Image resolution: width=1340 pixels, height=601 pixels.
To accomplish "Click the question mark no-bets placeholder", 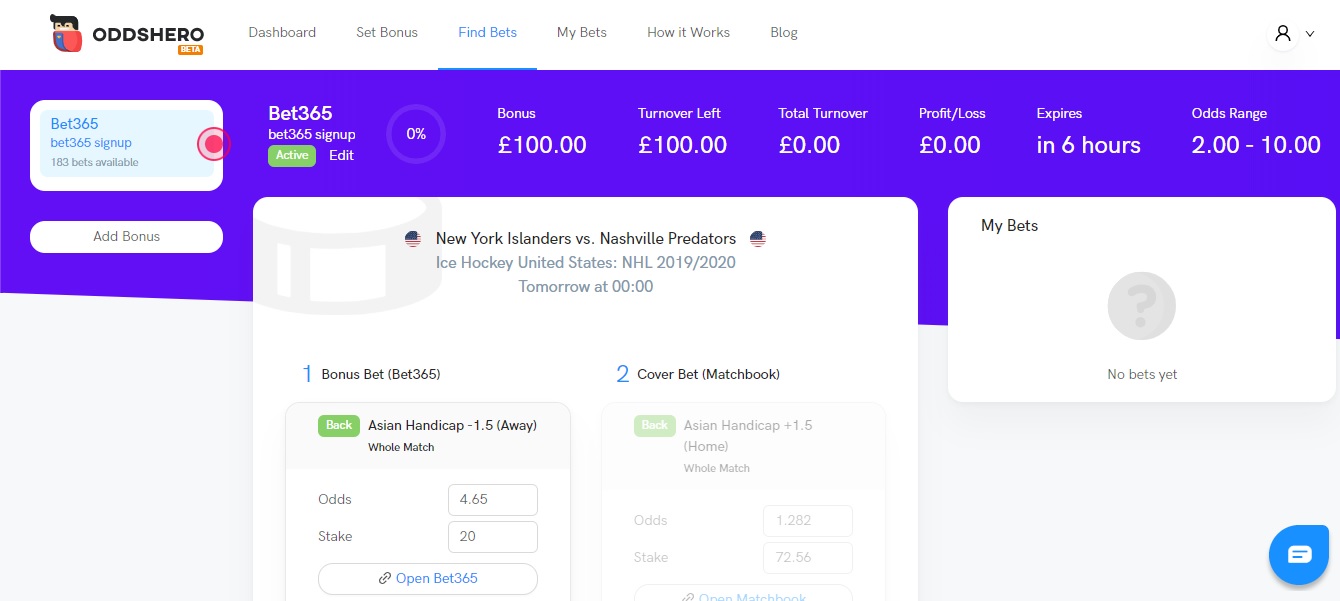I will 1142,306.
